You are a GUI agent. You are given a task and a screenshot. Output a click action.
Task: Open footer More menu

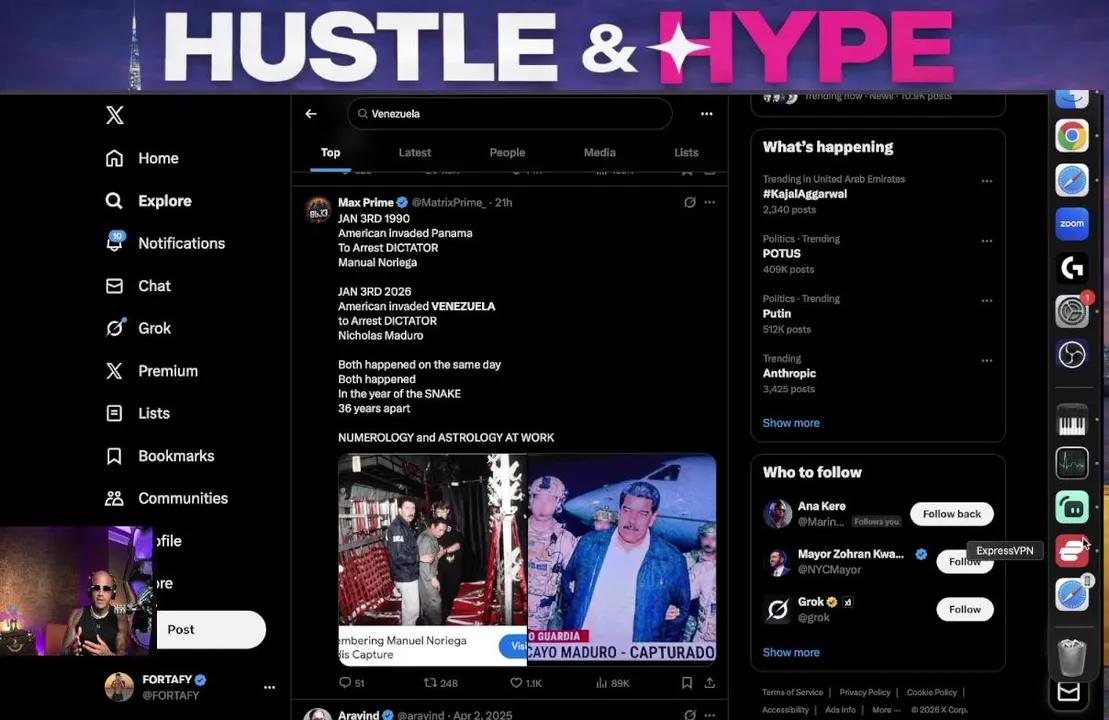[x=886, y=710]
